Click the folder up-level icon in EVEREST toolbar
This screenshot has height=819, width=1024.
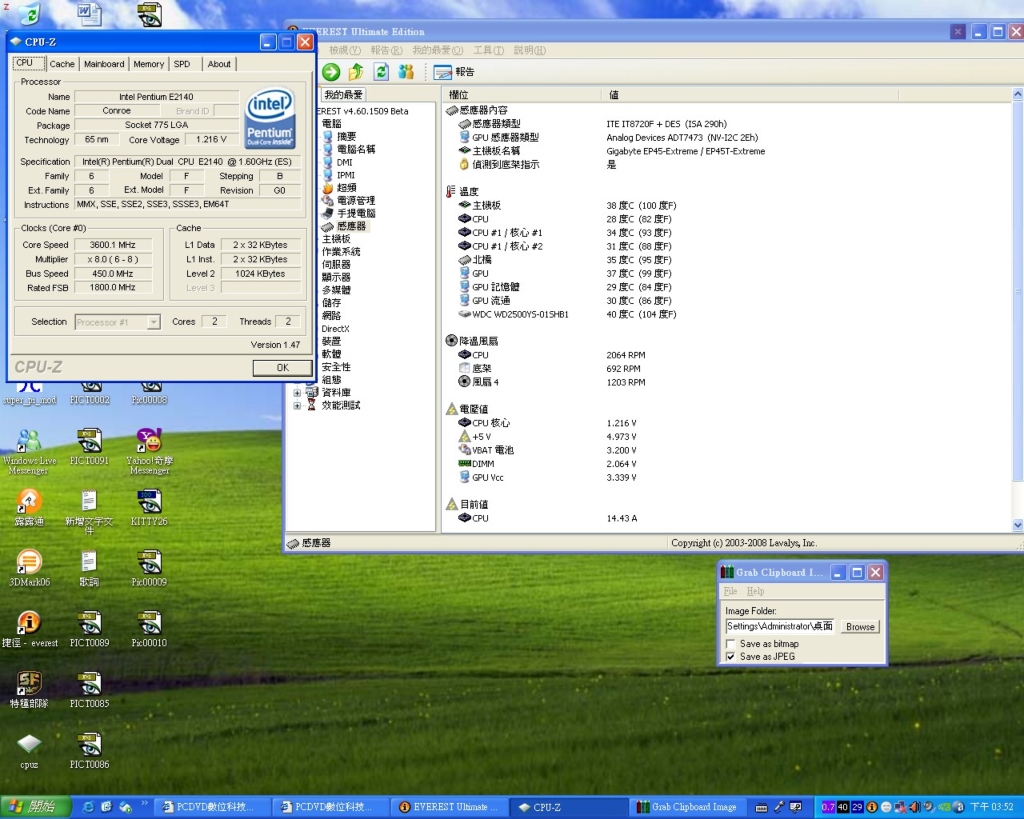[356, 72]
